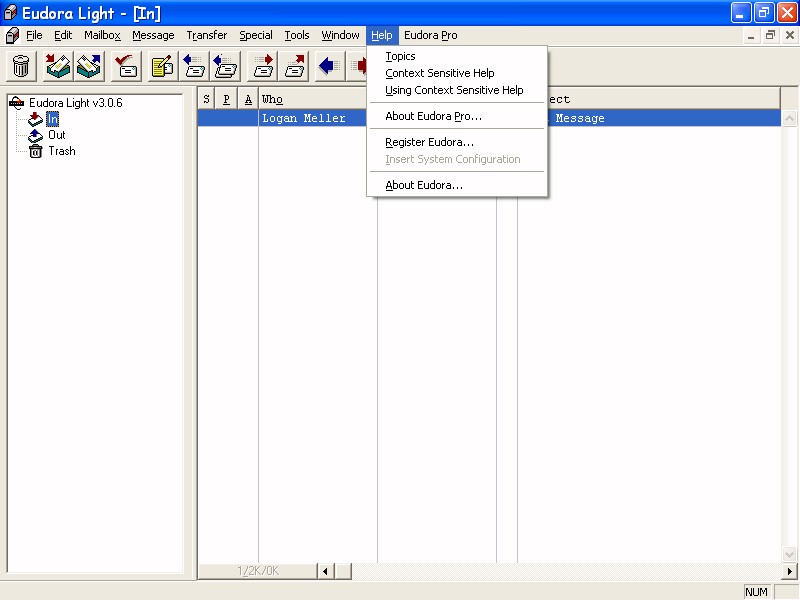Click the mailbox icon left of File menu
Viewport: 800px width, 600px height.
[x=12, y=35]
